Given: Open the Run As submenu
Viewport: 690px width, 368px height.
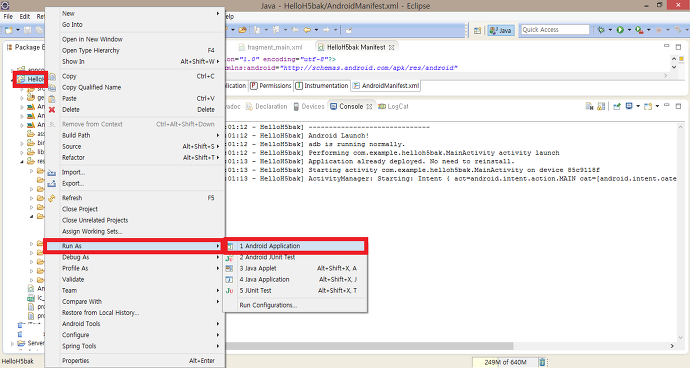Looking at the screenshot, I should point(134,246).
